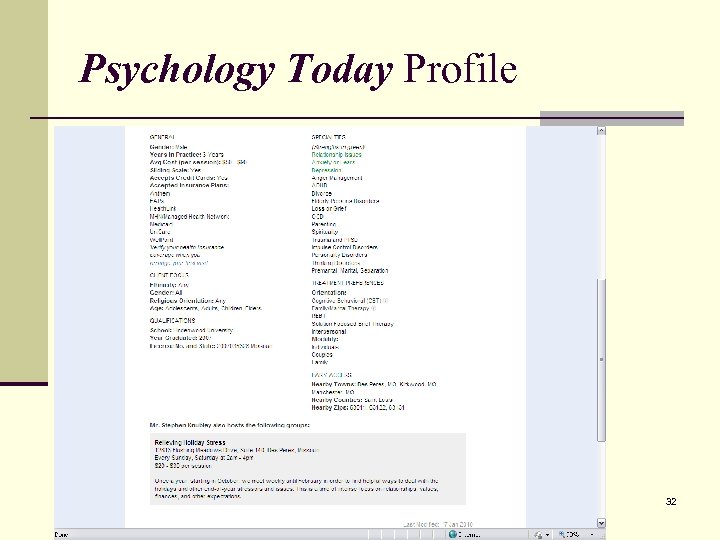Open the Depression specialty link

tap(326, 170)
